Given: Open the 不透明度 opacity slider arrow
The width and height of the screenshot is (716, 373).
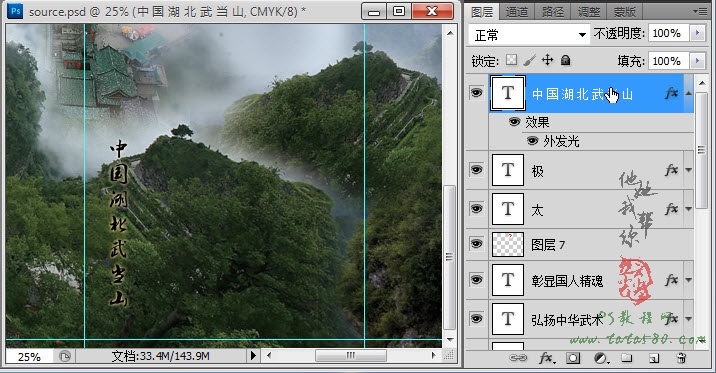Looking at the screenshot, I should point(697,33).
